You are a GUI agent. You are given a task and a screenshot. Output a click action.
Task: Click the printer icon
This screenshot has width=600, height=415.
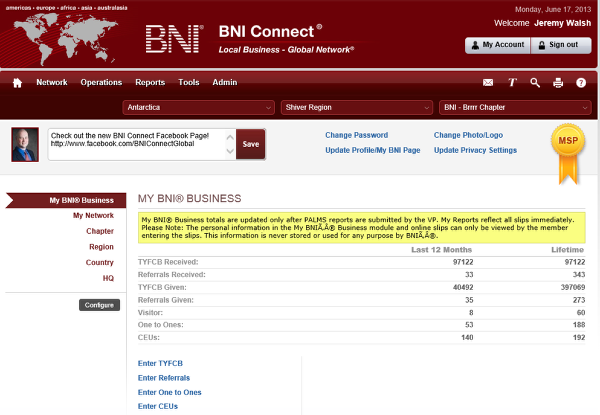558,83
